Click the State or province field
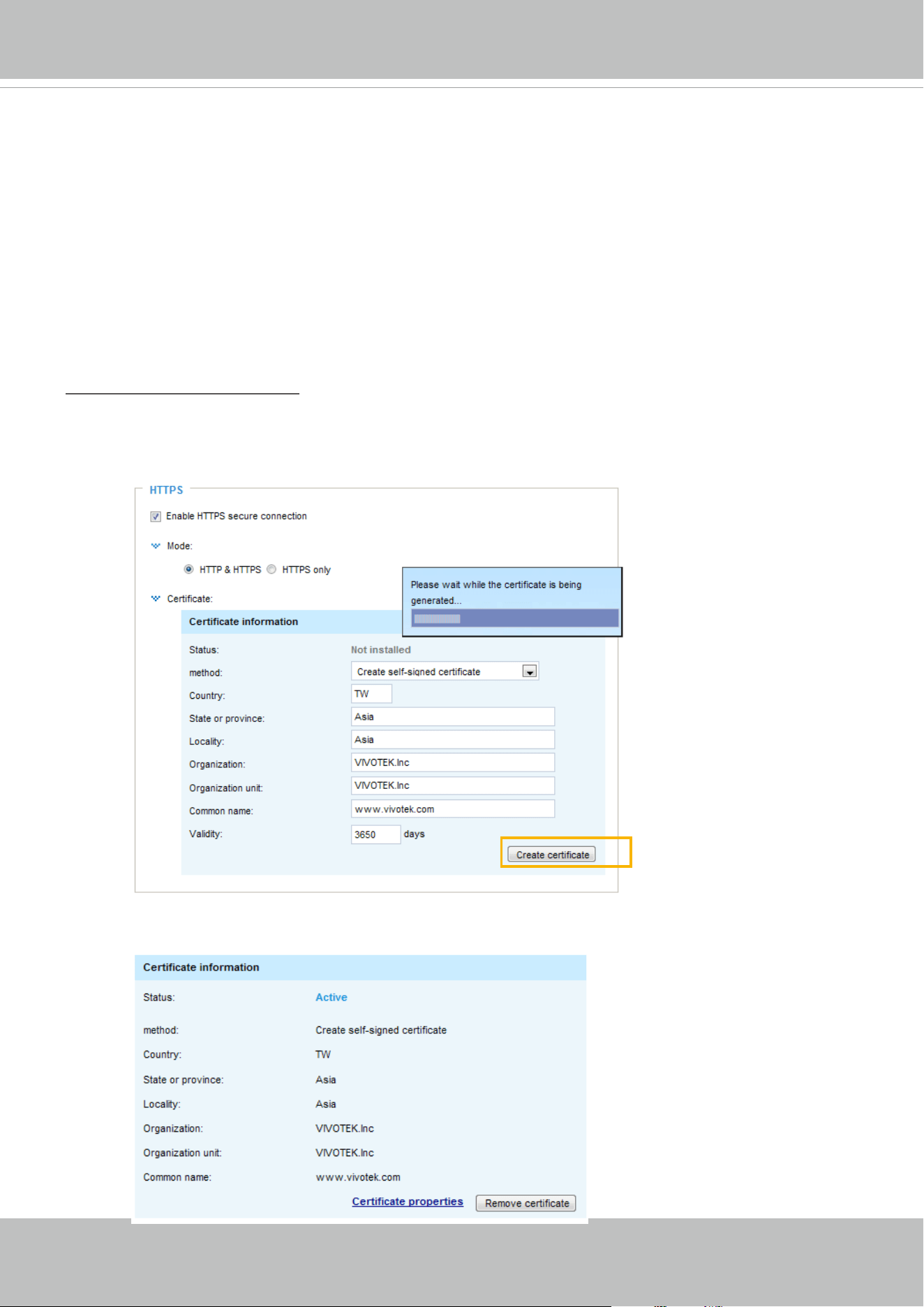Viewport: 924px width, 1307px height. point(453,717)
